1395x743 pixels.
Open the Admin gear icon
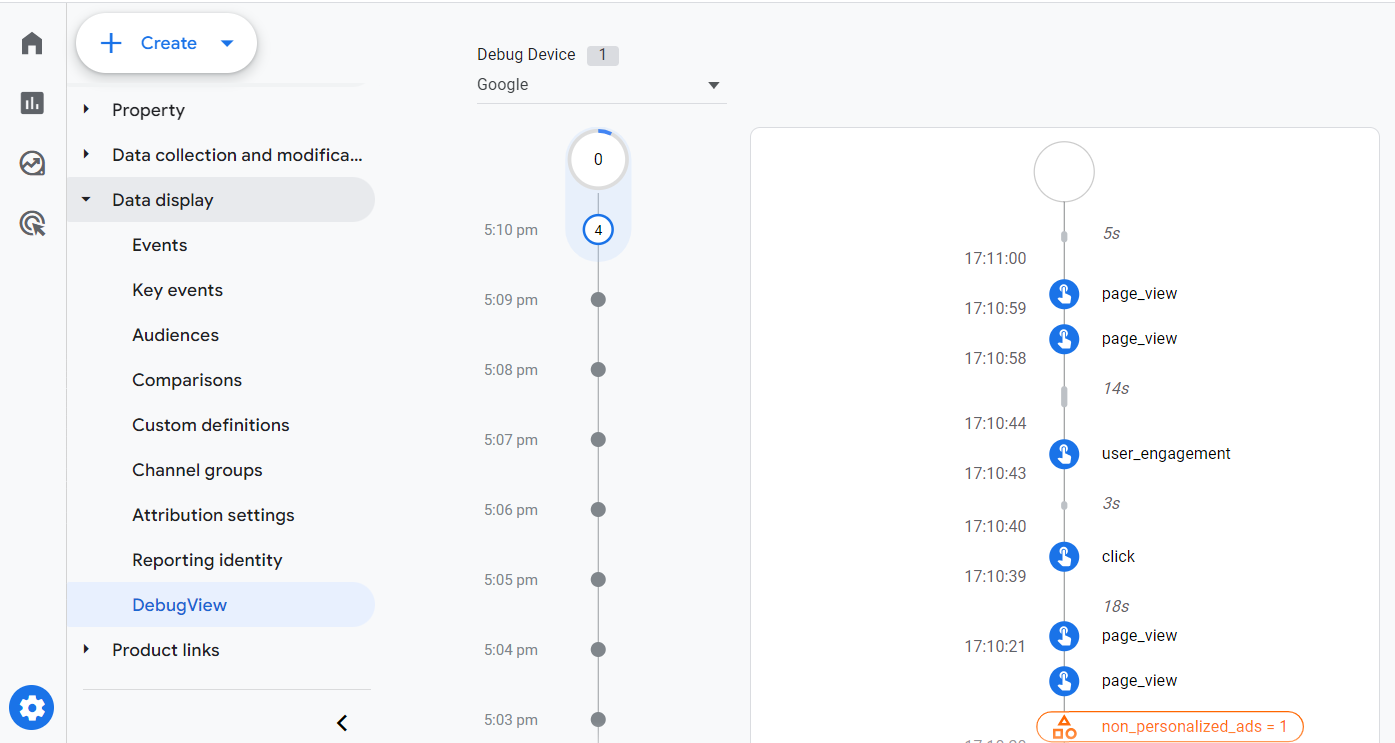[x=32, y=708]
